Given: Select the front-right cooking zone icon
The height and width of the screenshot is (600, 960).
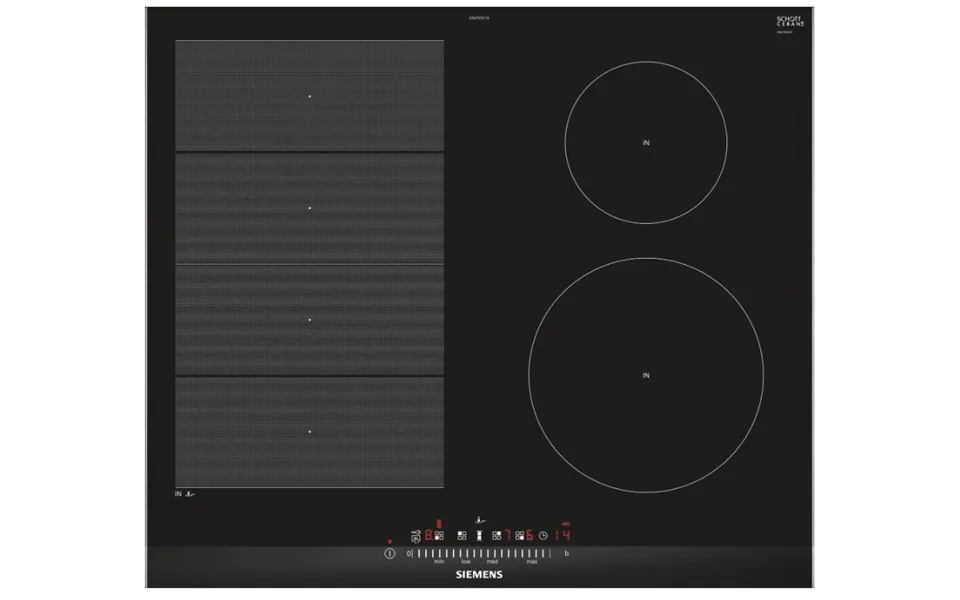Looking at the screenshot, I should (x=520, y=536).
